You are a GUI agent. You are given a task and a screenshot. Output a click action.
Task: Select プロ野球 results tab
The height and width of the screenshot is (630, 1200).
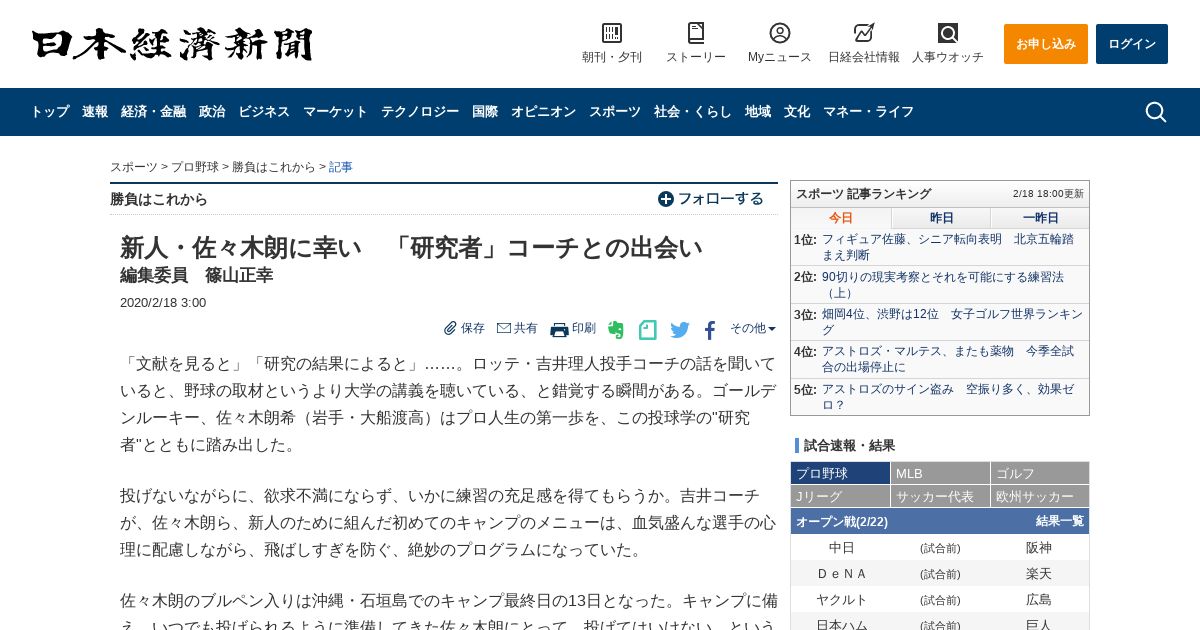(840, 473)
